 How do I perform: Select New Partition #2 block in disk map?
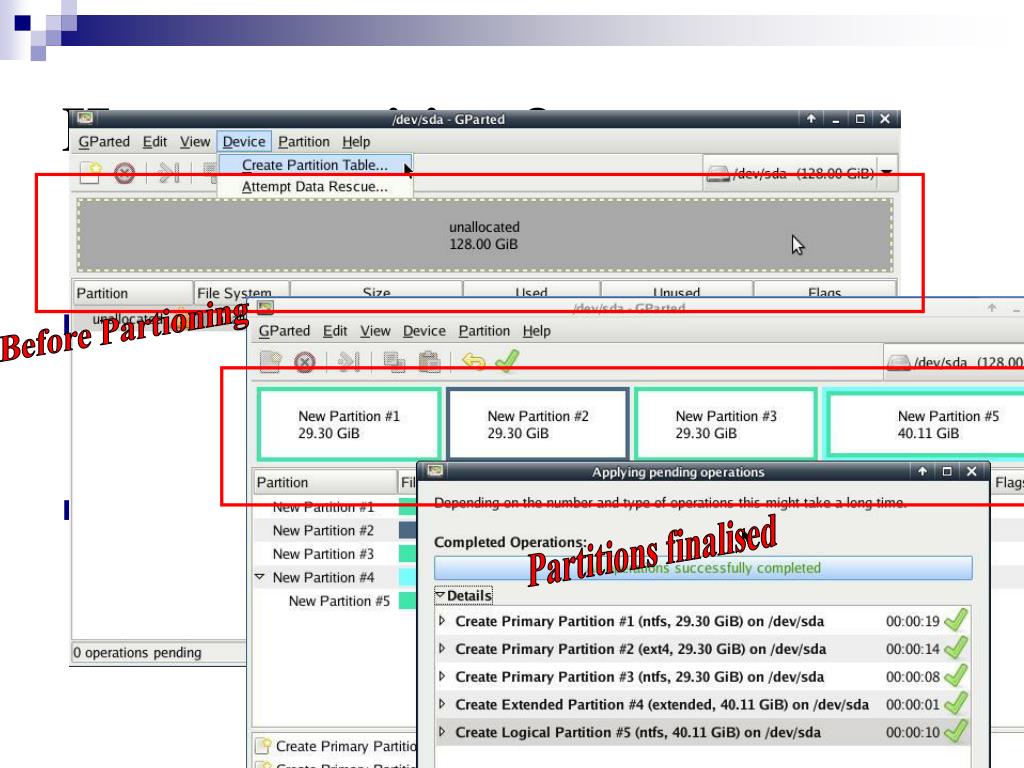pyautogui.click(x=538, y=424)
